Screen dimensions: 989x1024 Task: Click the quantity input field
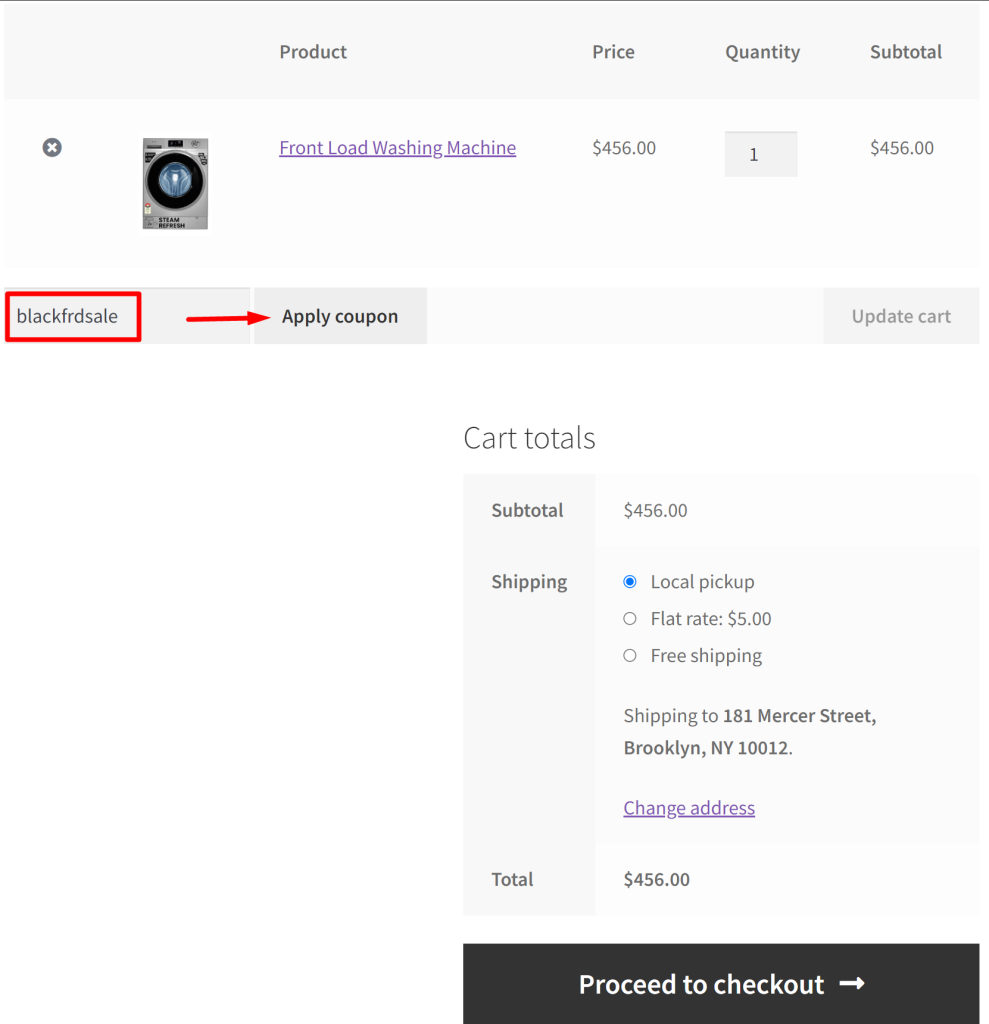point(760,154)
